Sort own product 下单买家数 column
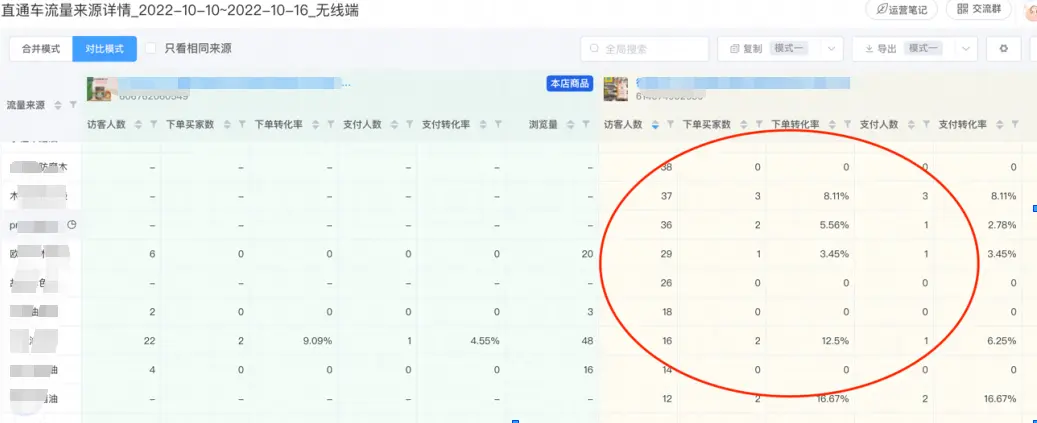Viewport: 1037px width, 423px height. tap(228, 124)
